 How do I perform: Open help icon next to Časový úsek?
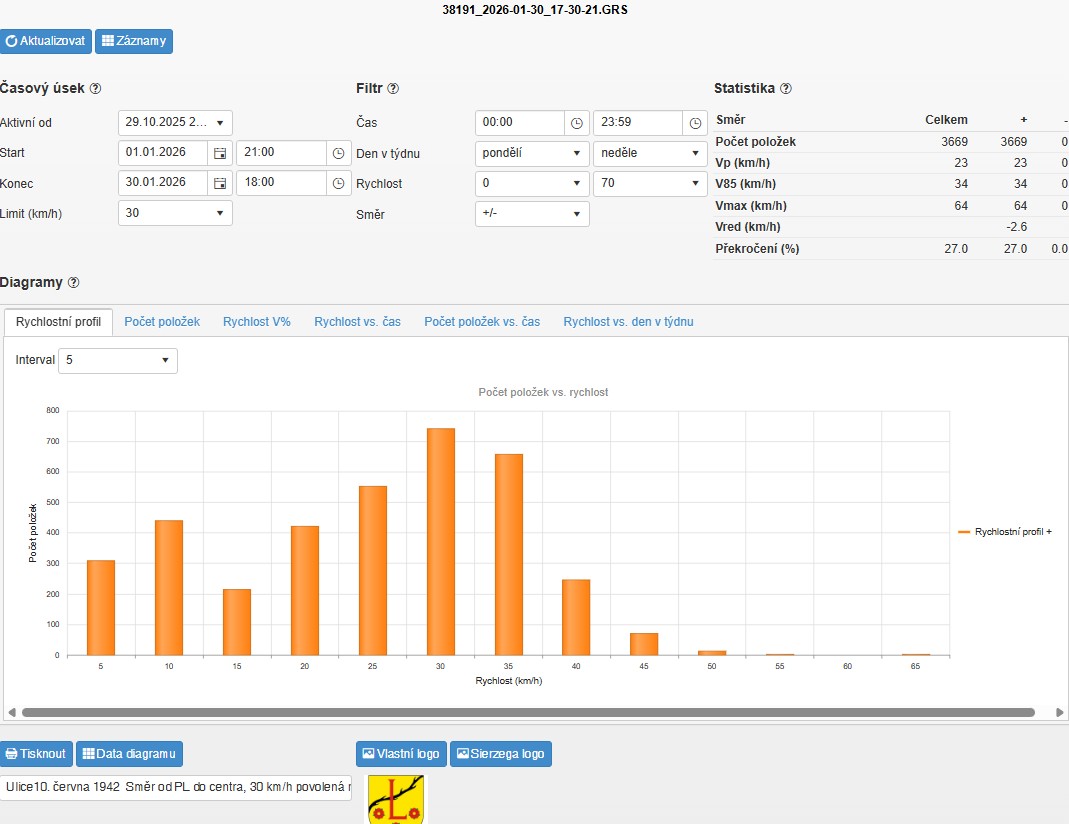click(95, 88)
